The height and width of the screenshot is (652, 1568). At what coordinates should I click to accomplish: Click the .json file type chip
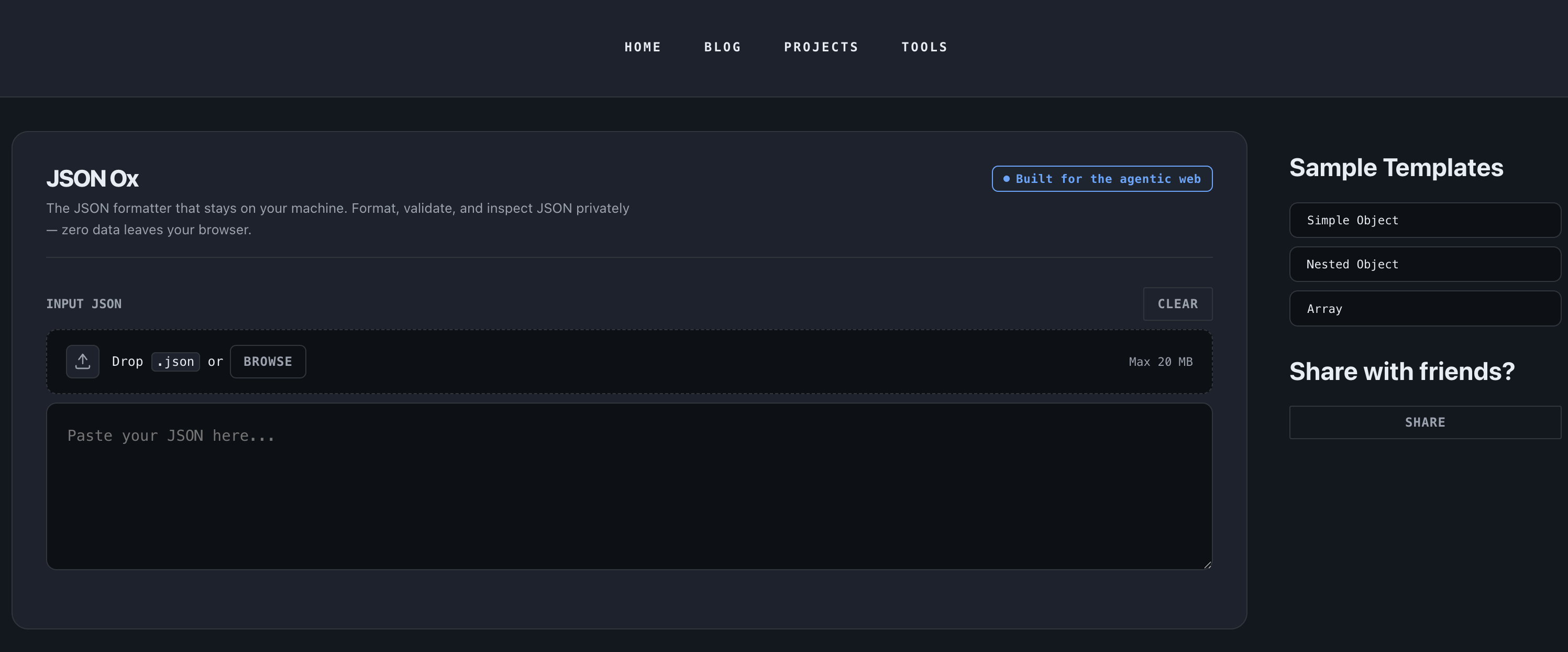pos(175,361)
